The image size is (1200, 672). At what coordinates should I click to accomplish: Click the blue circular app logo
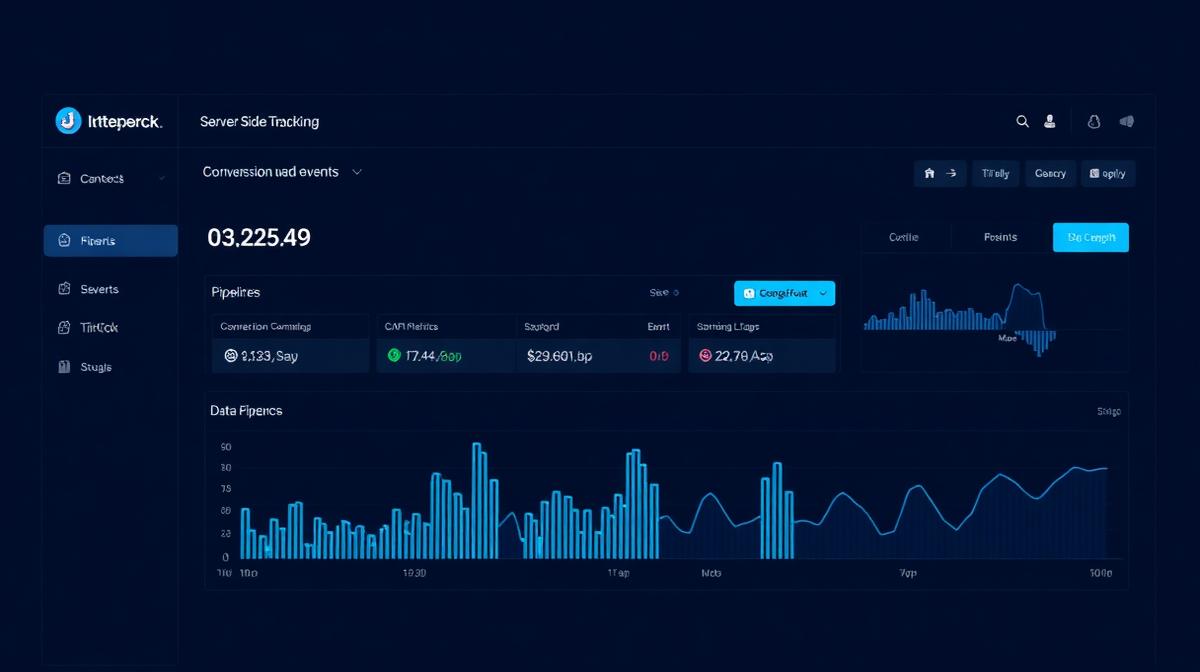68,121
